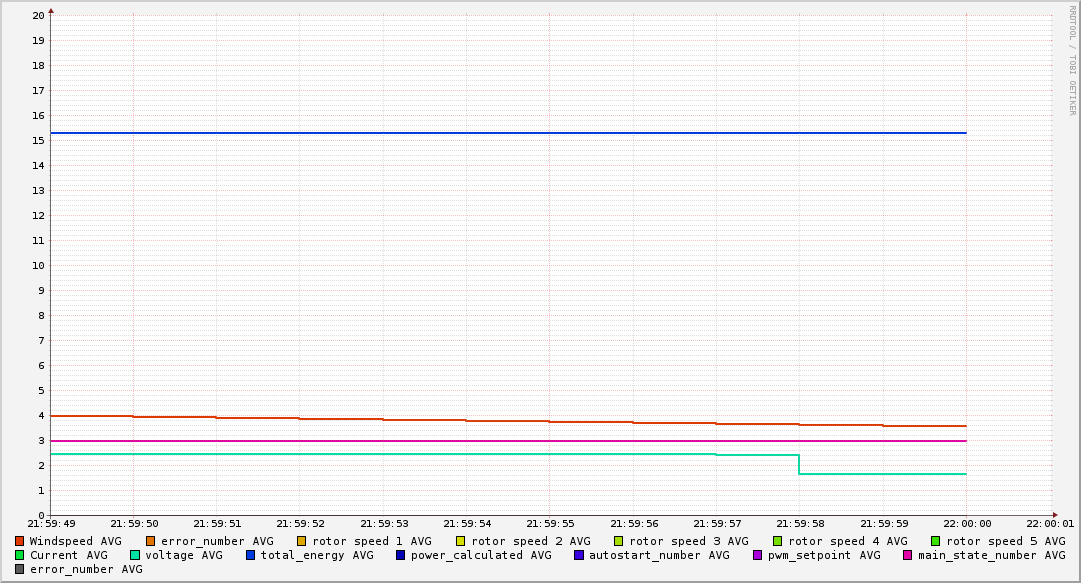
Task: Click the RRDTOOL / TOBI OETIKER watermark
Action: point(1072,60)
